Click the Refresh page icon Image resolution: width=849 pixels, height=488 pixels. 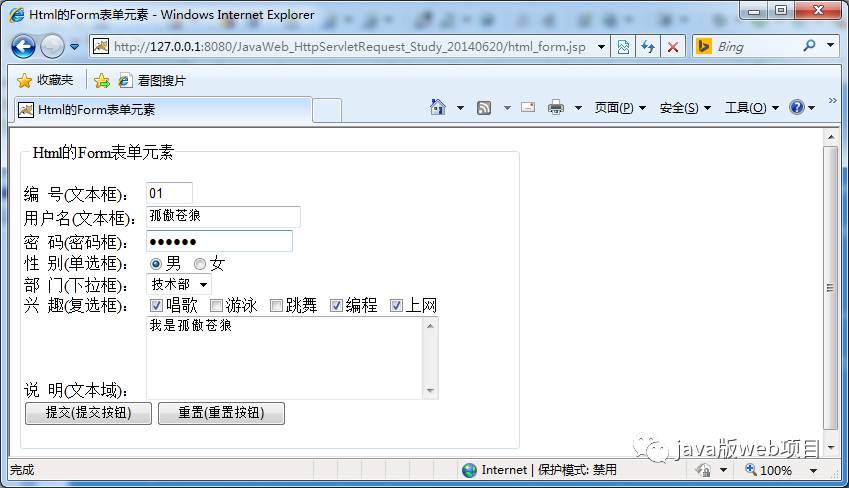pyautogui.click(x=648, y=47)
